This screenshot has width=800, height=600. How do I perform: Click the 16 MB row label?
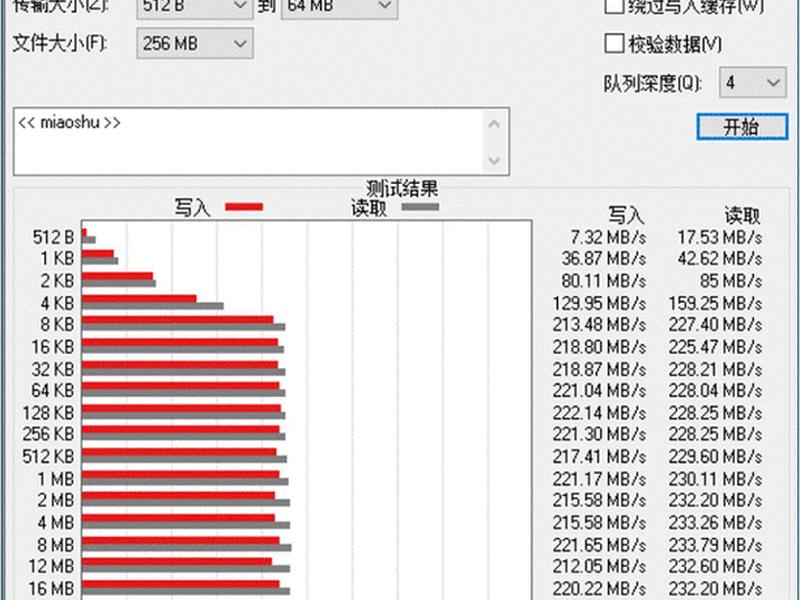[51, 589]
